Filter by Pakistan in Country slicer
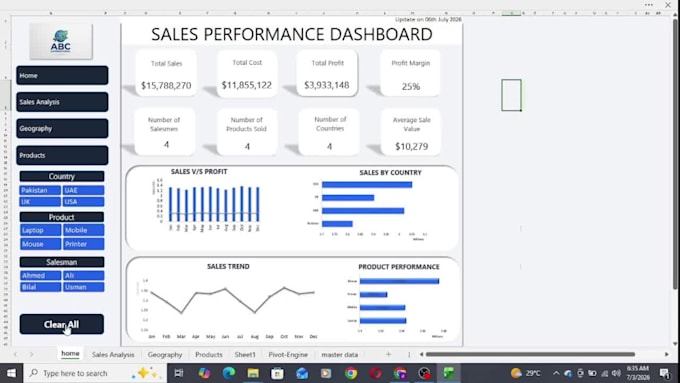Screen dimensions: 680x383 click(40, 190)
